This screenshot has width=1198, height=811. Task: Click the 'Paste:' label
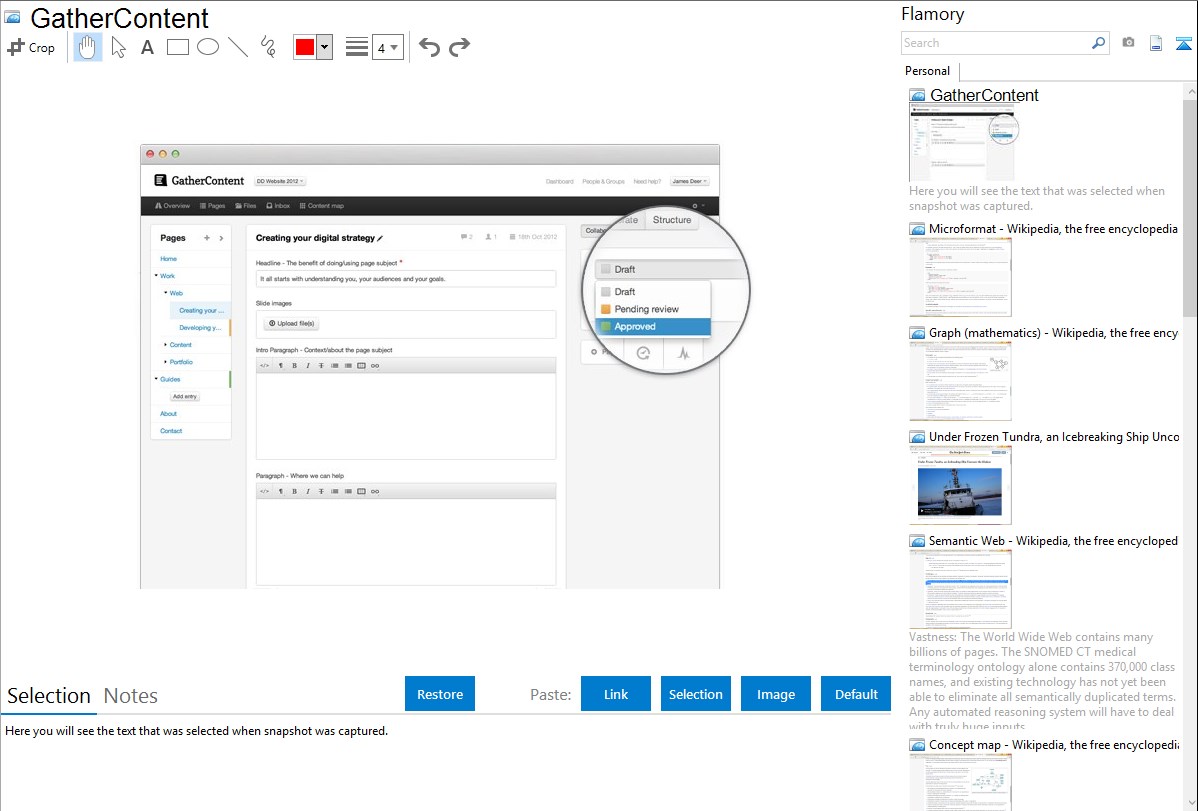coord(551,694)
